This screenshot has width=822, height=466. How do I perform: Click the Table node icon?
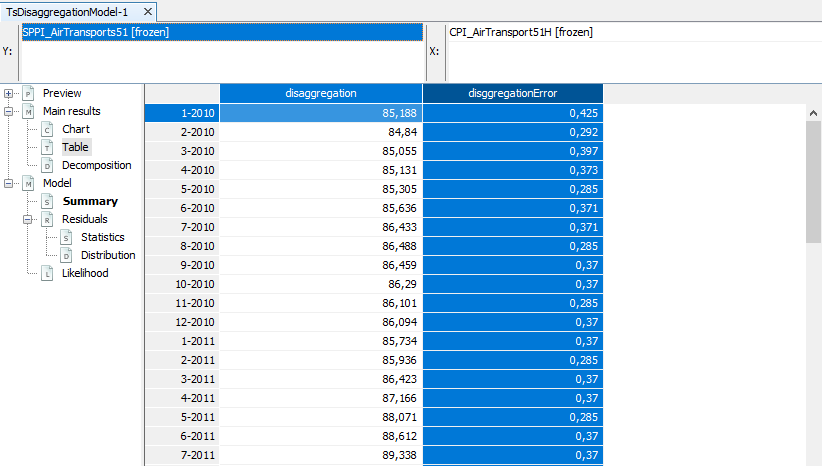[x=47, y=147]
